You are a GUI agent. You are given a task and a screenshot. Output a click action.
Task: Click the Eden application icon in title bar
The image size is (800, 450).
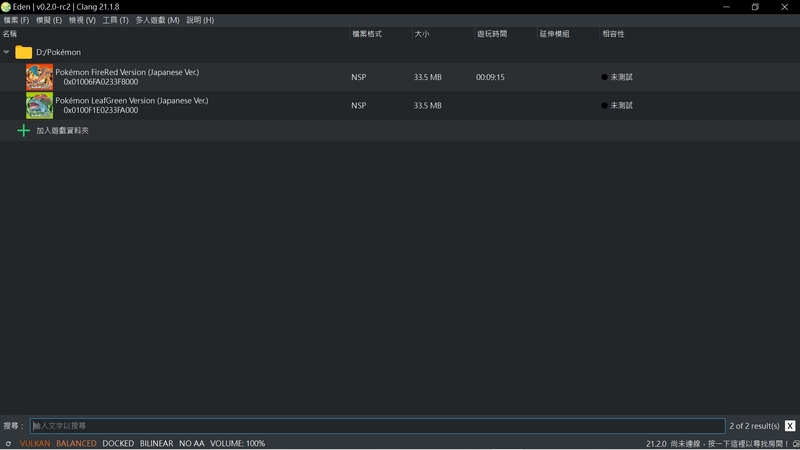point(6,7)
